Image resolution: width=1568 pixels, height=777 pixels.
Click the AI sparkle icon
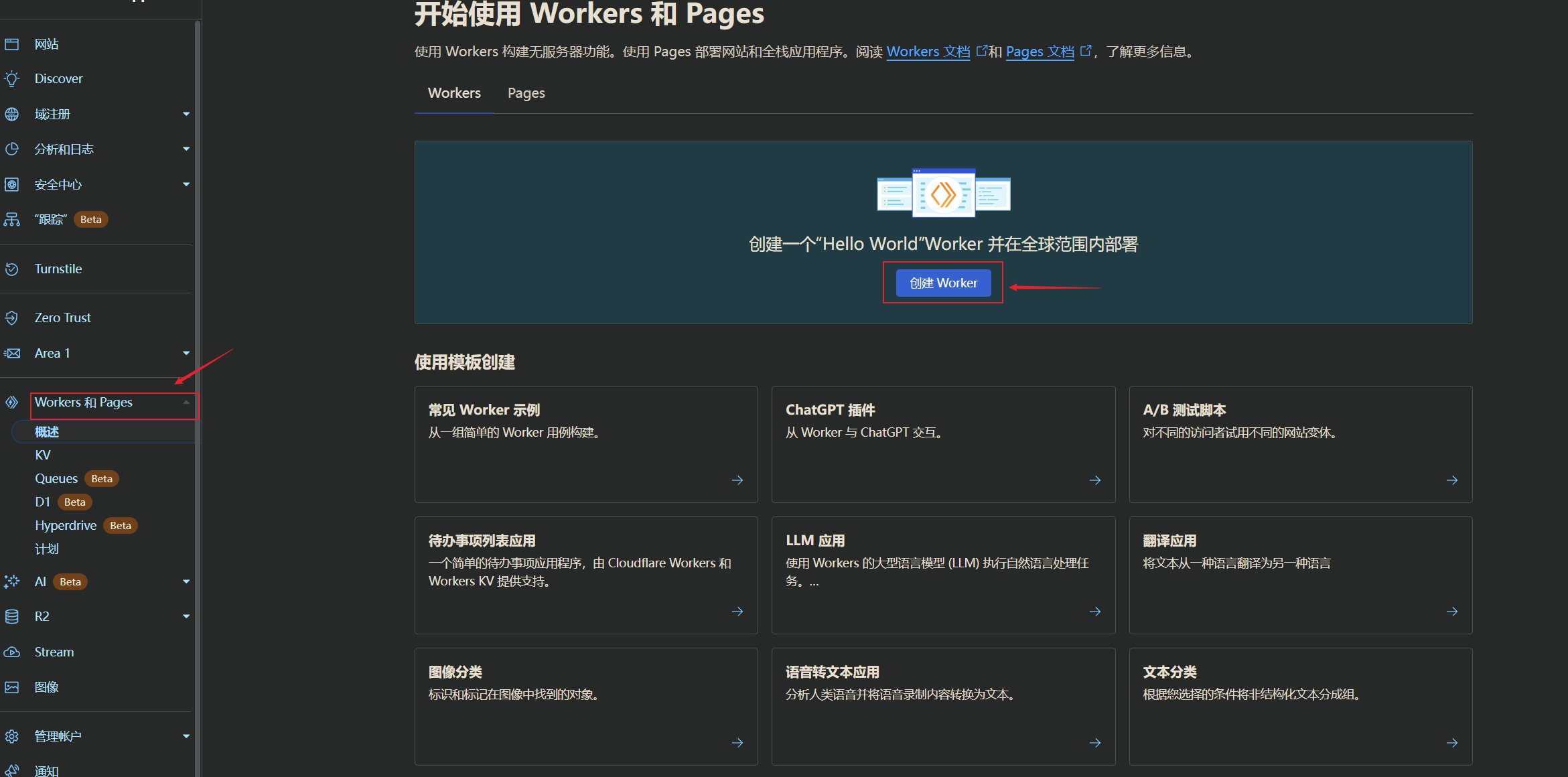pos(11,581)
